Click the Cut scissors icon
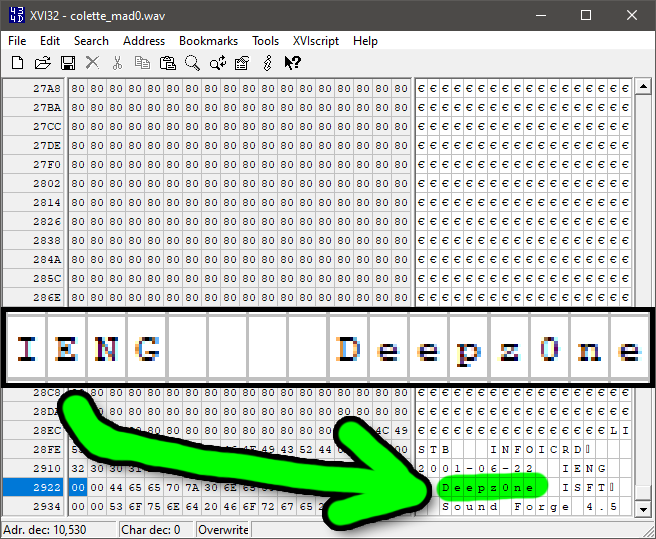The height and width of the screenshot is (539, 656). 118,63
